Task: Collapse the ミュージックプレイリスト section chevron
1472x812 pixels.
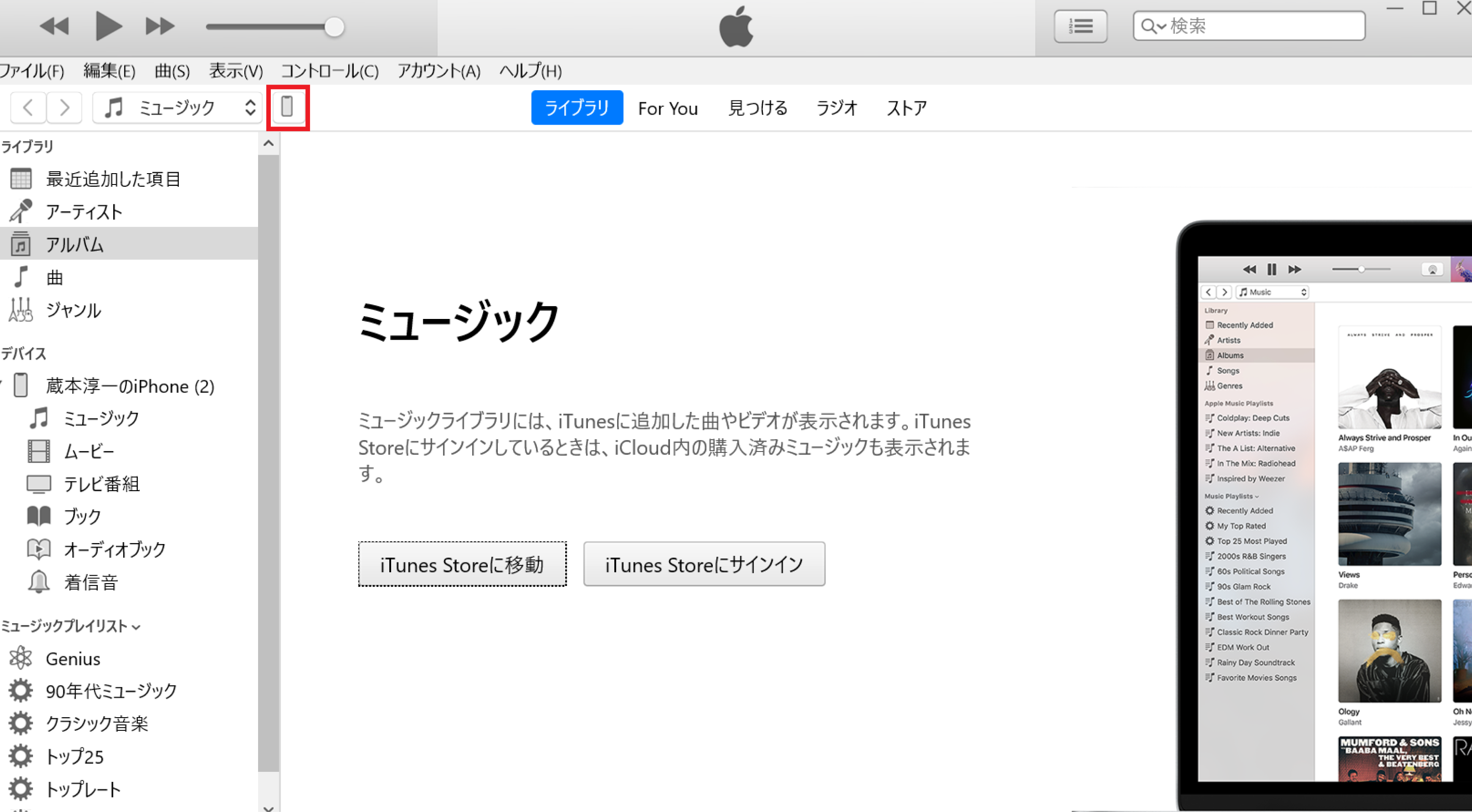Action: (x=136, y=628)
